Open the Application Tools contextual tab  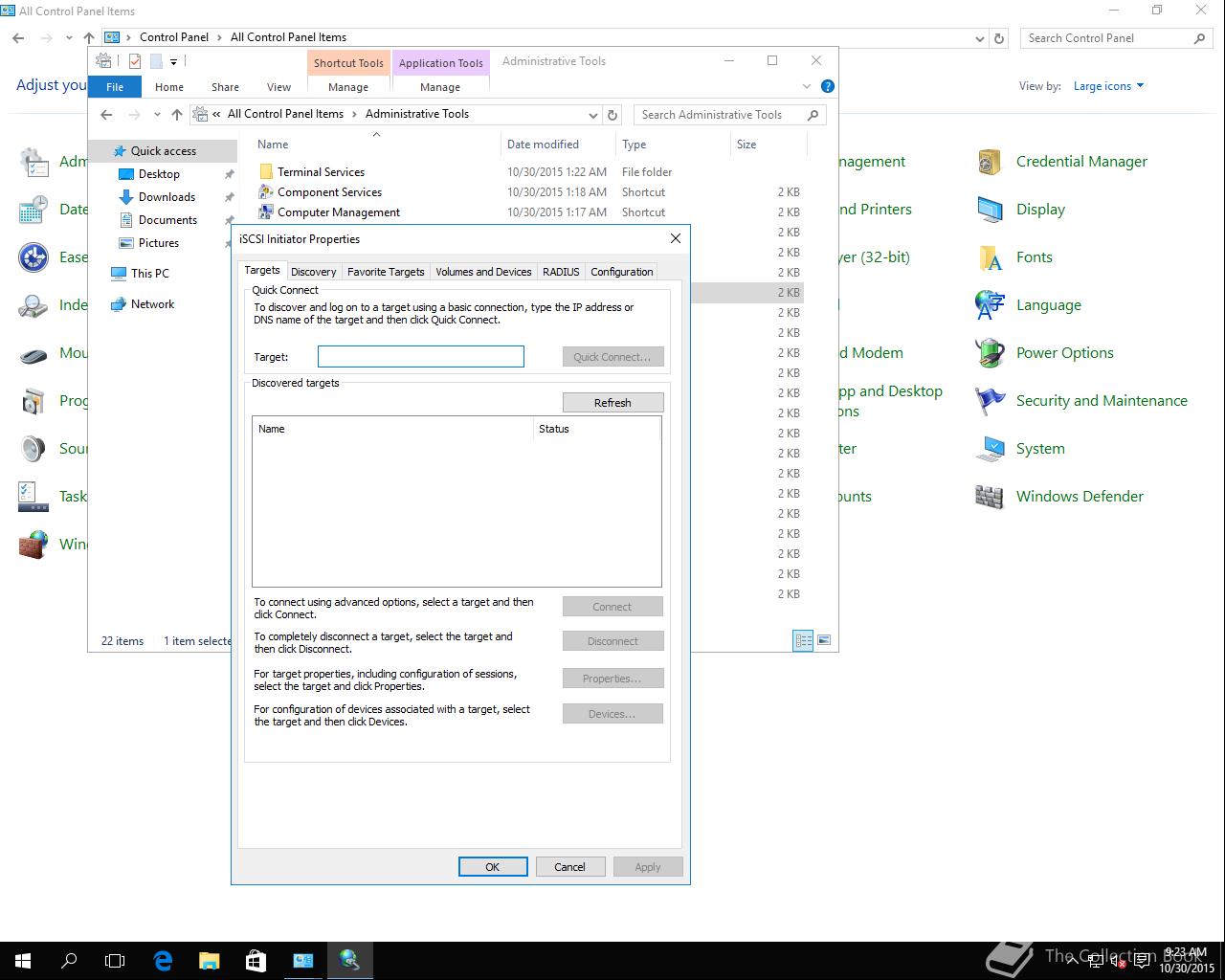pos(441,63)
